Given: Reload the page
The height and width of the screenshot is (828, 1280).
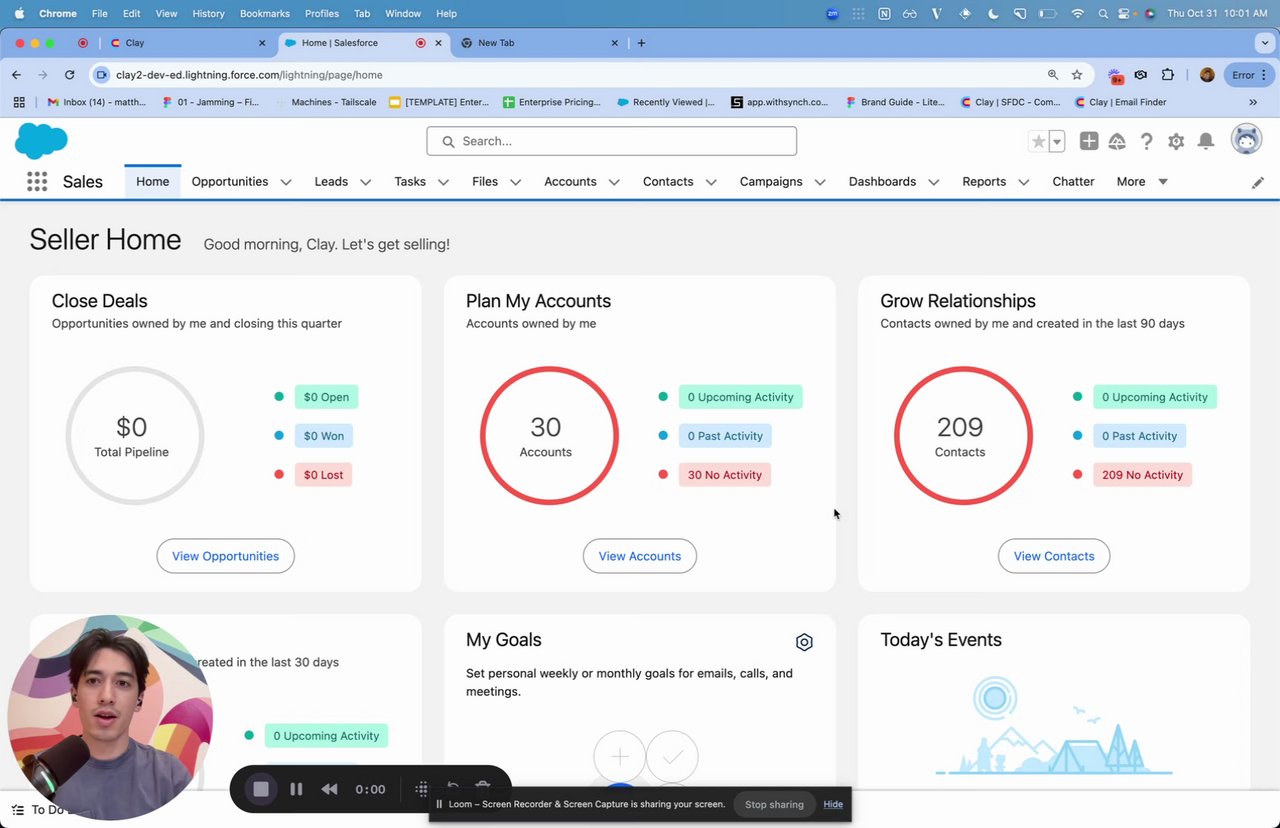Looking at the screenshot, I should pyautogui.click(x=69, y=75).
